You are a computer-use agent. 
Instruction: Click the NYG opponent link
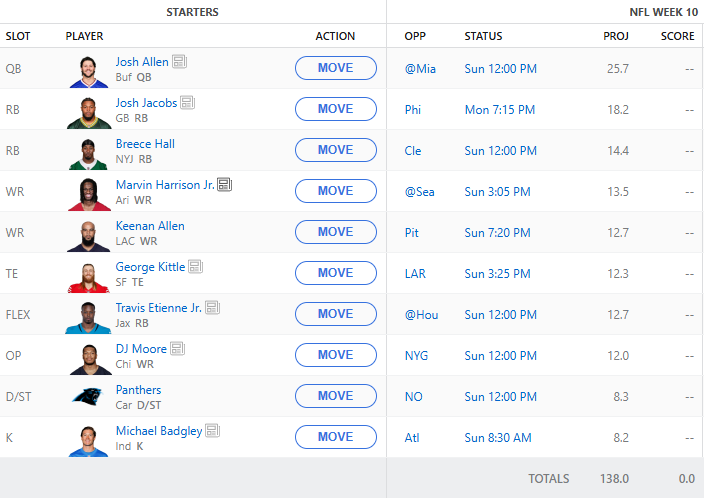click(x=416, y=356)
